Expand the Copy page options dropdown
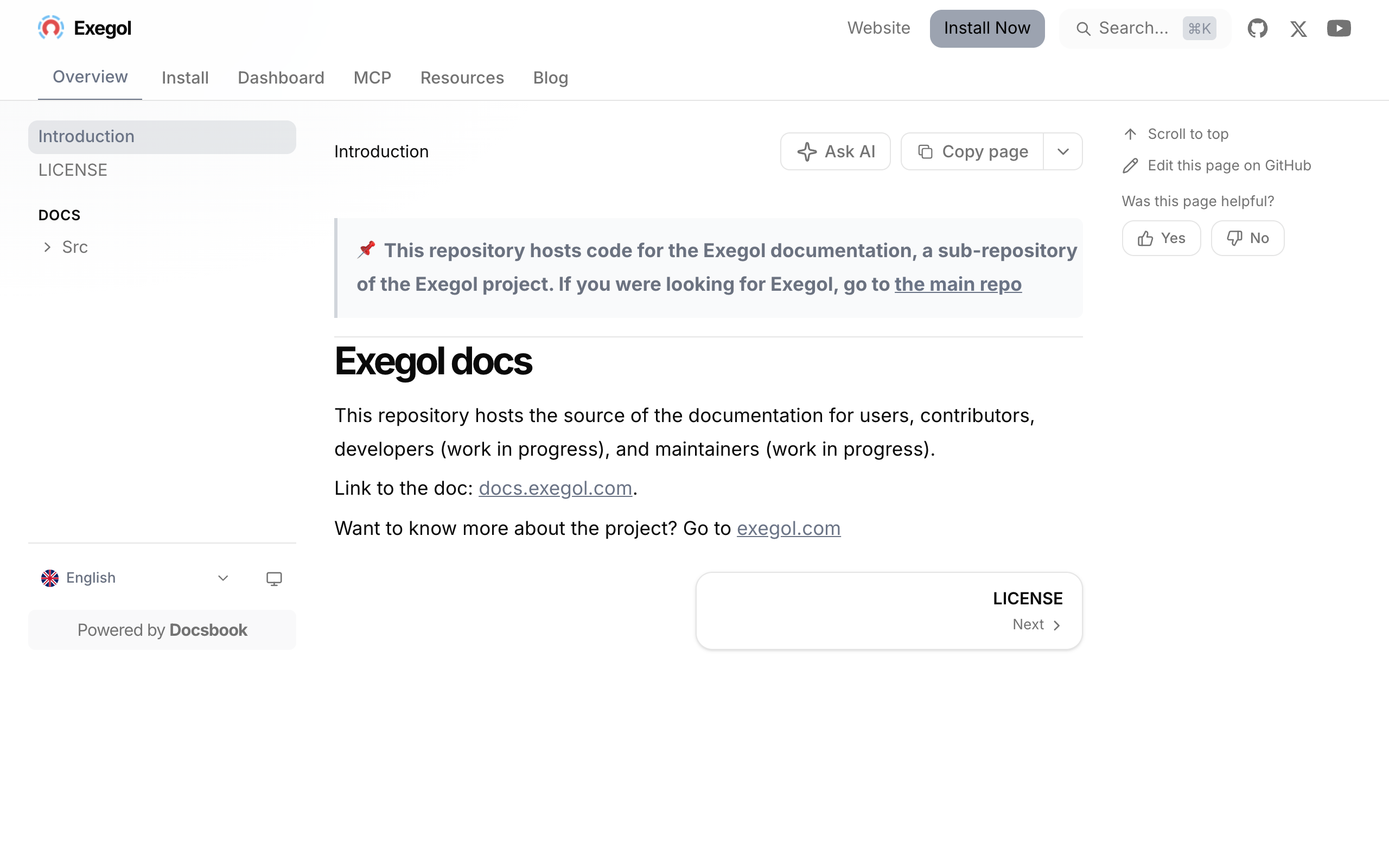 1063,151
